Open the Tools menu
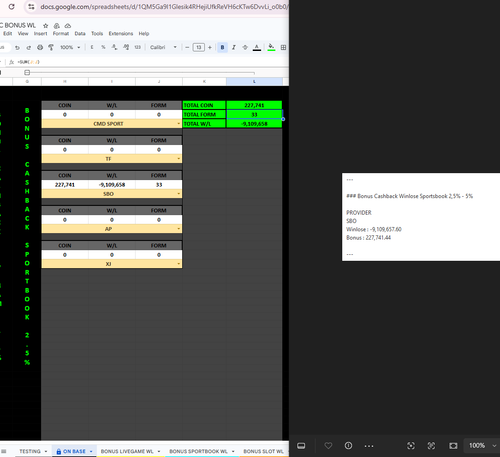500x457 pixels. (97, 34)
